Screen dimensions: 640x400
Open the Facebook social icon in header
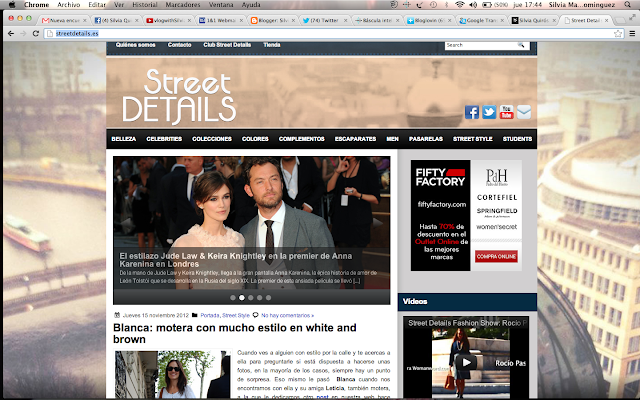pos(472,112)
